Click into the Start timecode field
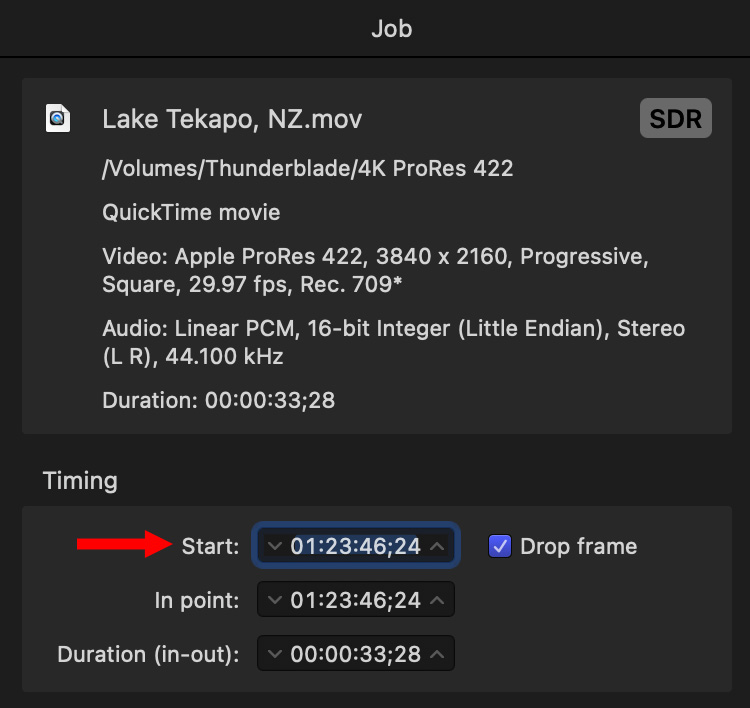 tap(355, 547)
